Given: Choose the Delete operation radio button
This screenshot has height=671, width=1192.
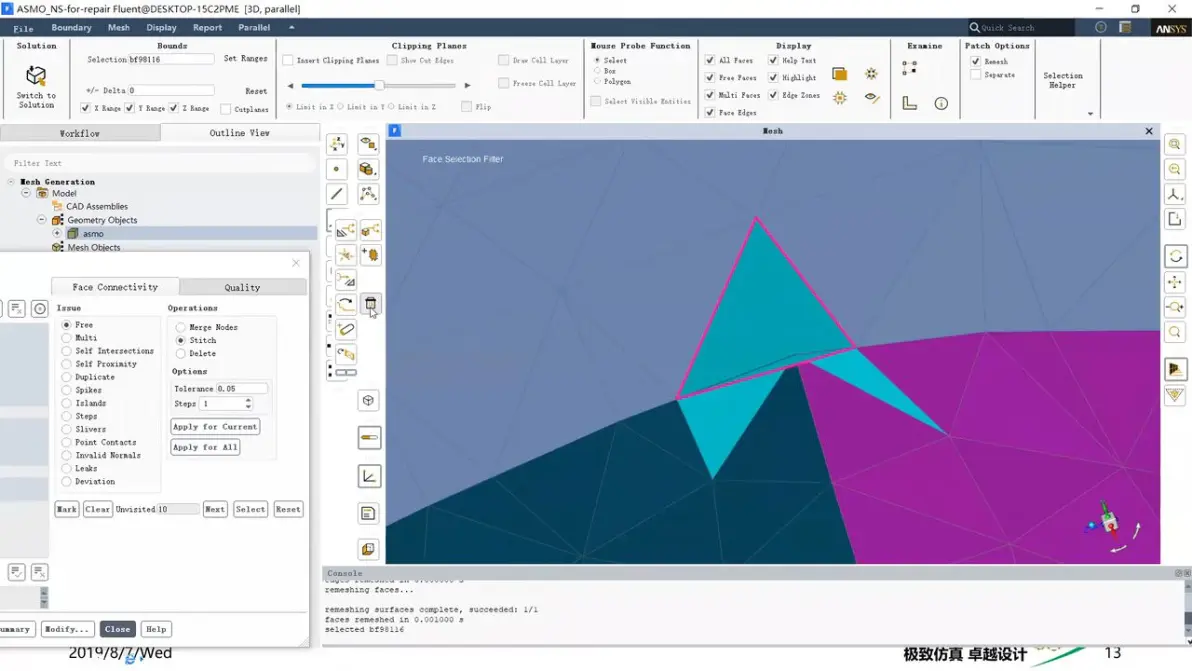Looking at the screenshot, I should click(x=181, y=353).
